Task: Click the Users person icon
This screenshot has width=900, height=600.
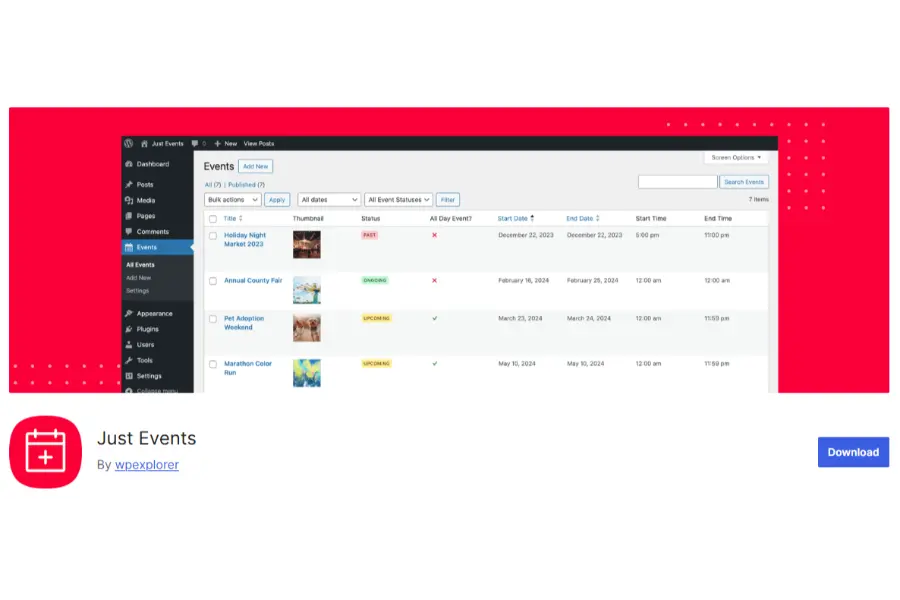Action: [129, 344]
